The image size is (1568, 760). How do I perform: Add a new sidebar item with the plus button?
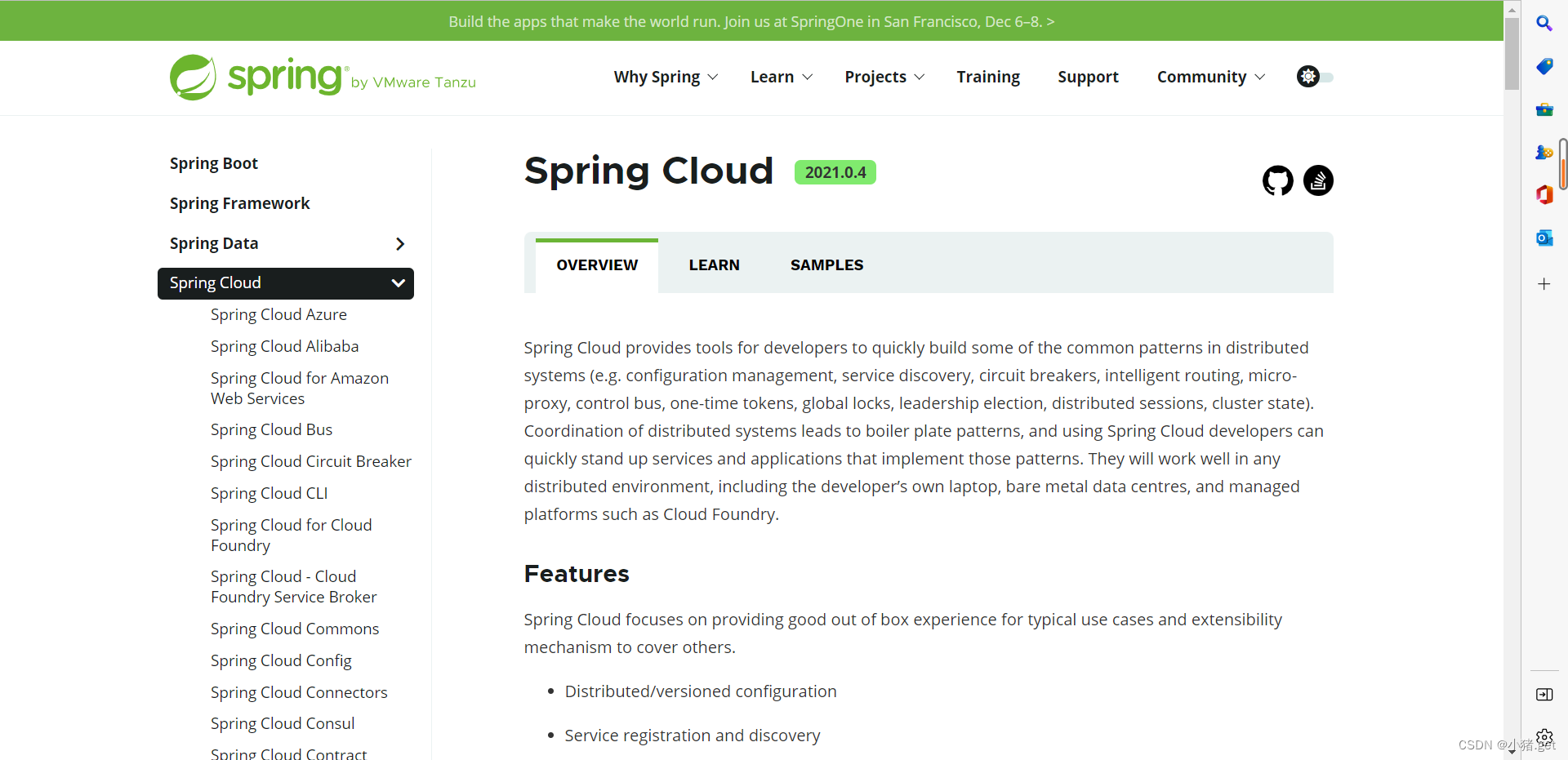tap(1545, 284)
